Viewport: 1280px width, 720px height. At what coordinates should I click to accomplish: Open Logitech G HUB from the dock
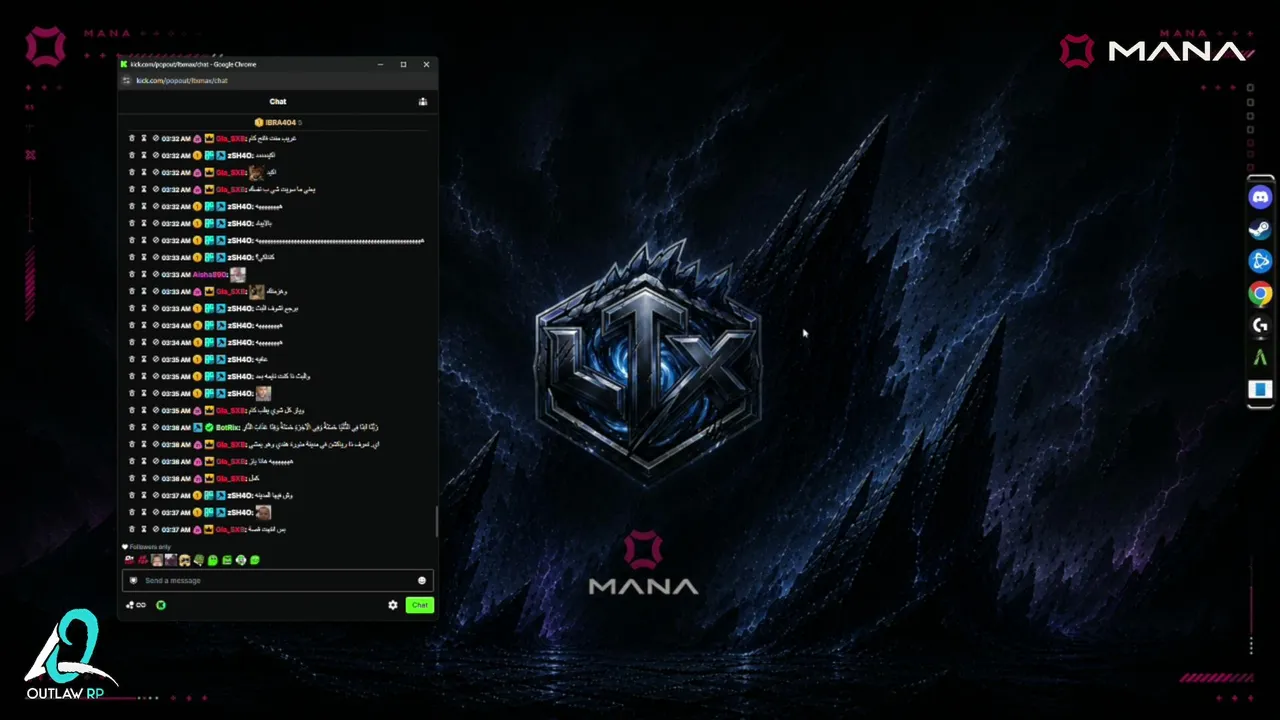[1260, 325]
